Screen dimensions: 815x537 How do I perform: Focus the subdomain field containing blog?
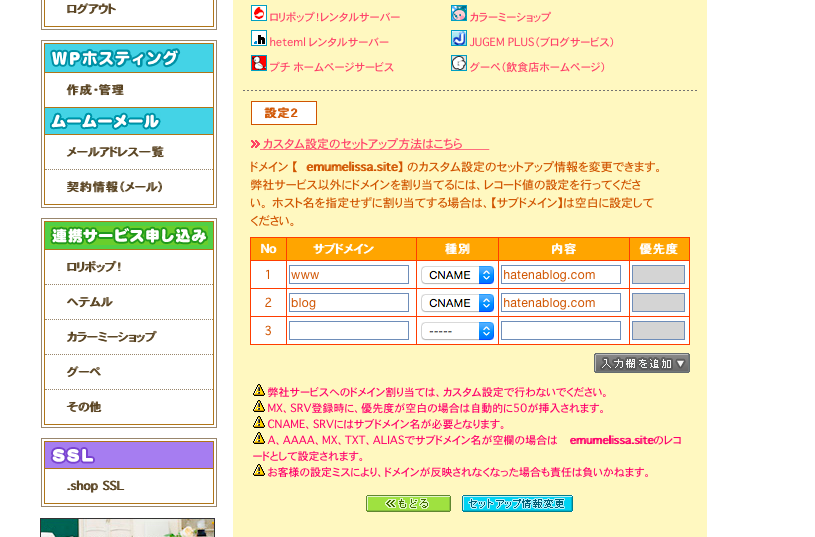tap(349, 303)
